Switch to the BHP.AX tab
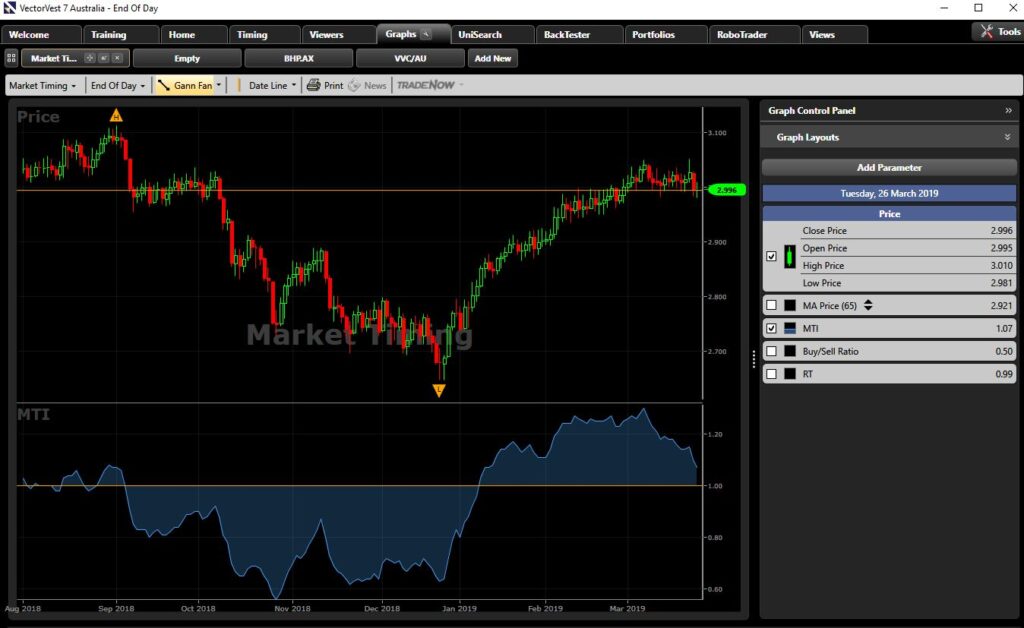Image resolution: width=1024 pixels, height=628 pixels. [x=298, y=57]
